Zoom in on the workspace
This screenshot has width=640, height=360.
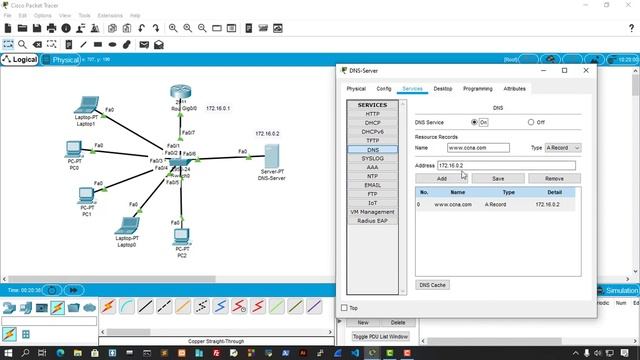173,28
